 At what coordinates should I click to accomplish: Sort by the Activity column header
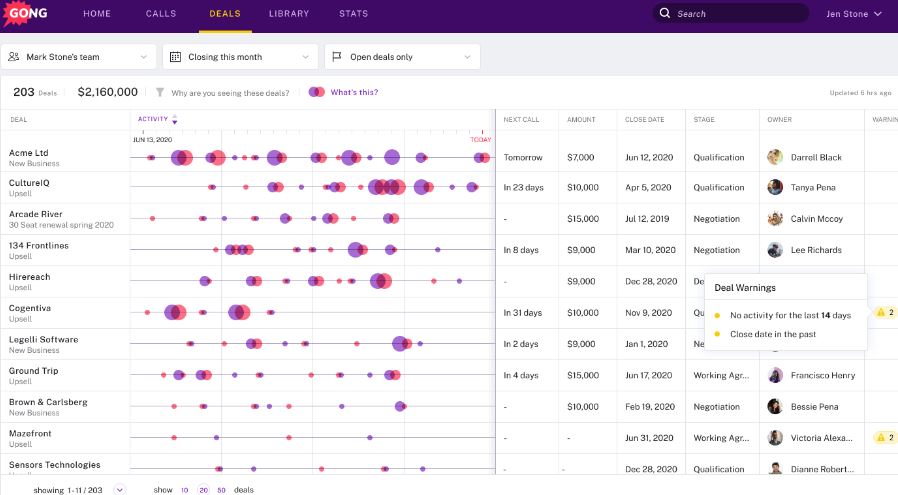pyautogui.click(x=153, y=119)
